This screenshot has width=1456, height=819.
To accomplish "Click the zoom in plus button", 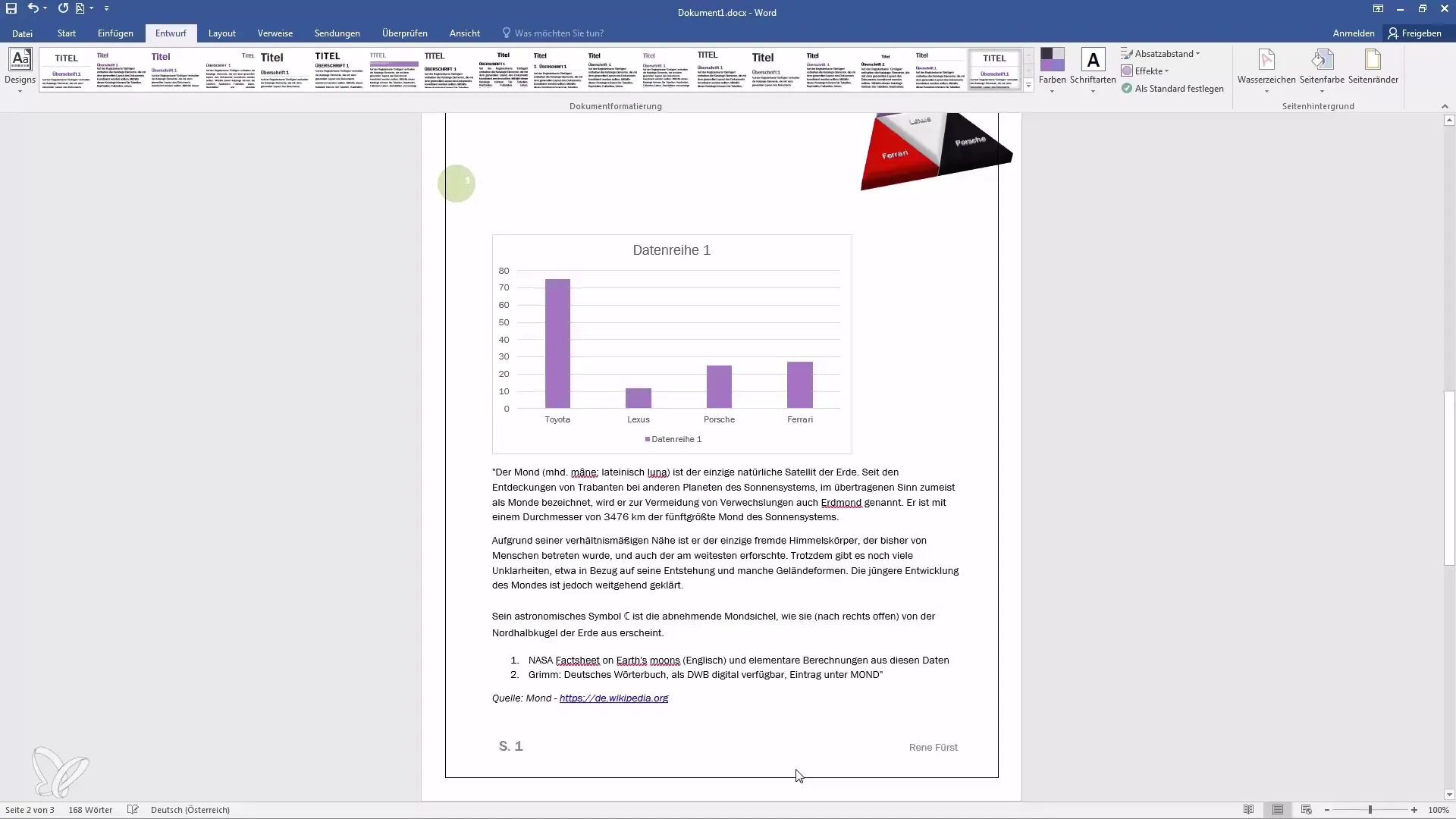I will [x=1414, y=810].
